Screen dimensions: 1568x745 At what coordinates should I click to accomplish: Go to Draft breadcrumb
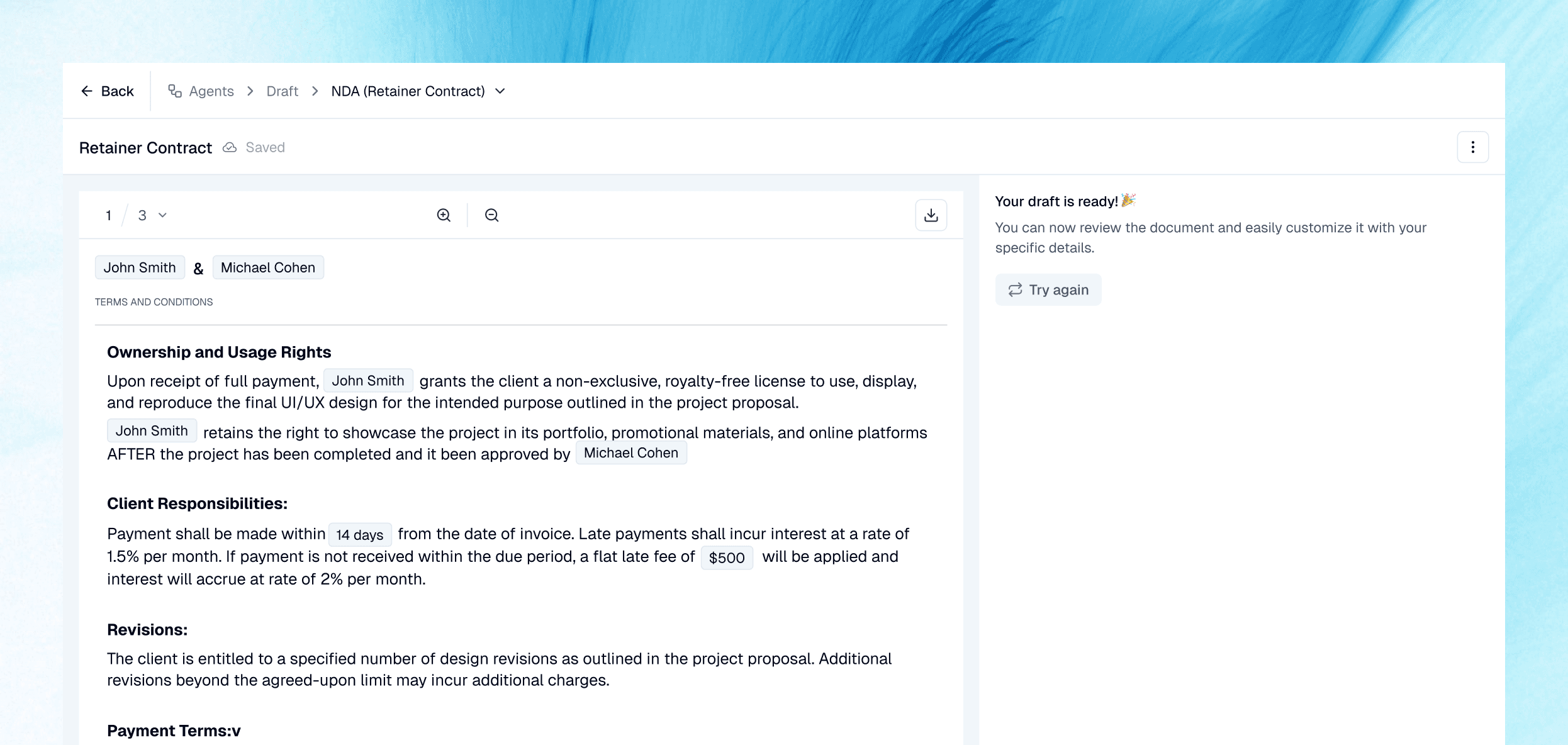[282, 91]
